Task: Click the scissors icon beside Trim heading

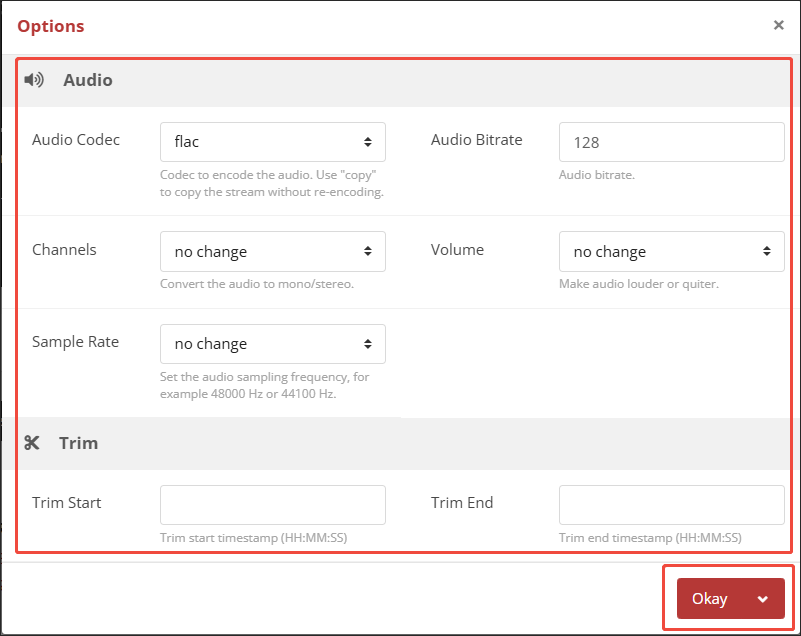Action: coord(33,443)
